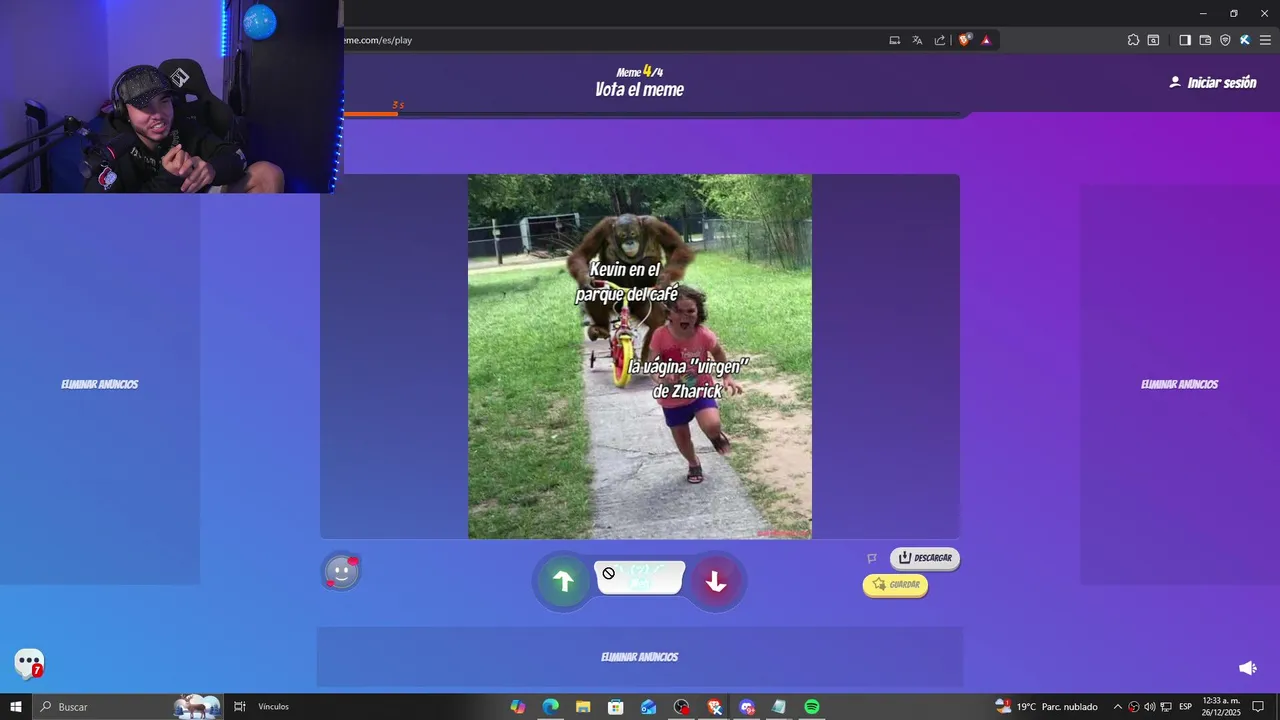1280x720 pixels.
Task: Open File Explorer from taskbar
Action: pos(583,707)
